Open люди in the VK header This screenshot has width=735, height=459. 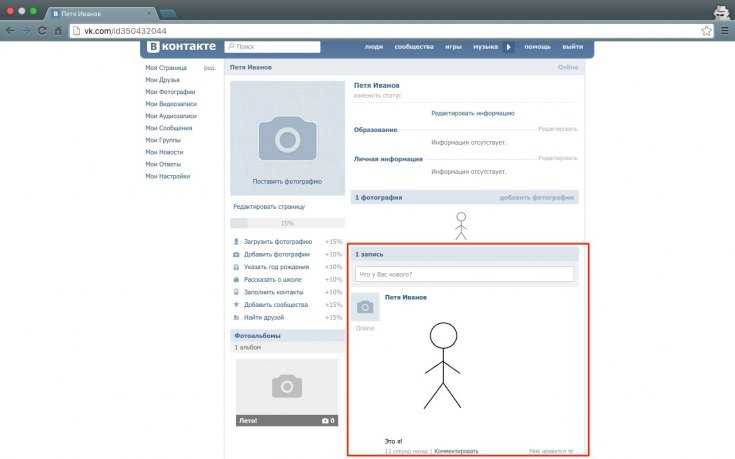(x=374, y=47)
